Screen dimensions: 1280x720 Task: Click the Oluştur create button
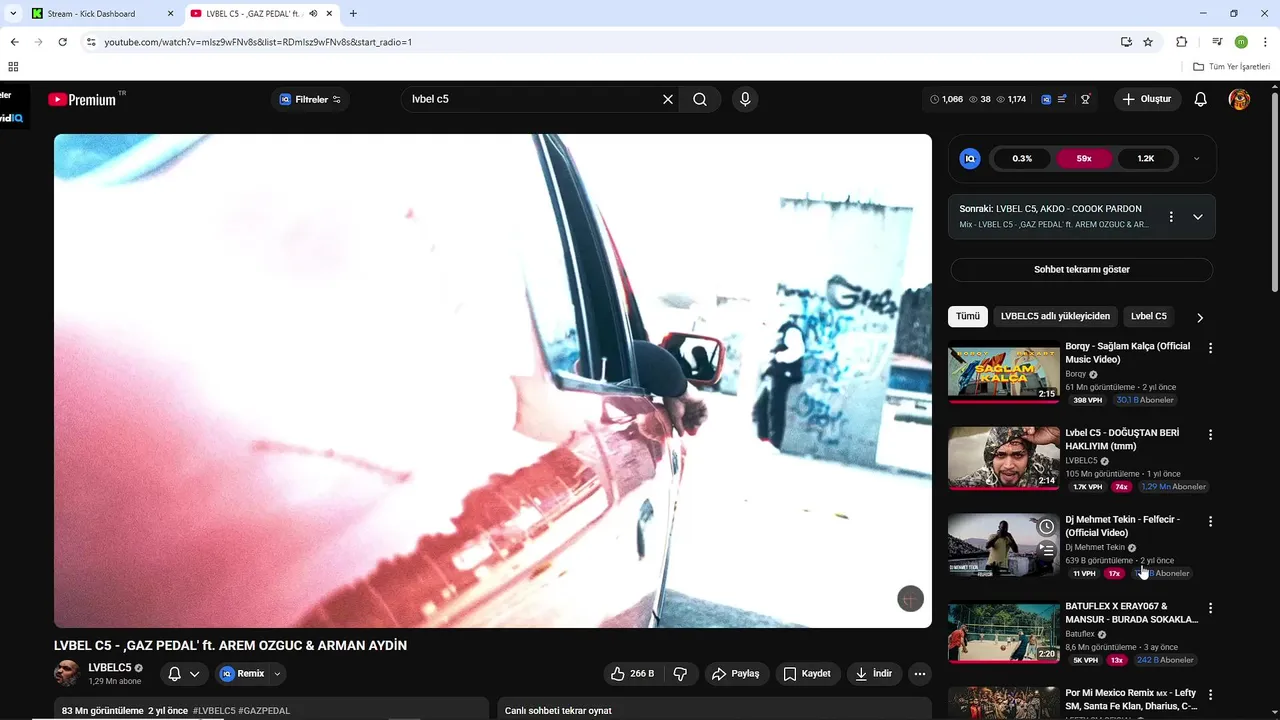[x=1147, y=99]
